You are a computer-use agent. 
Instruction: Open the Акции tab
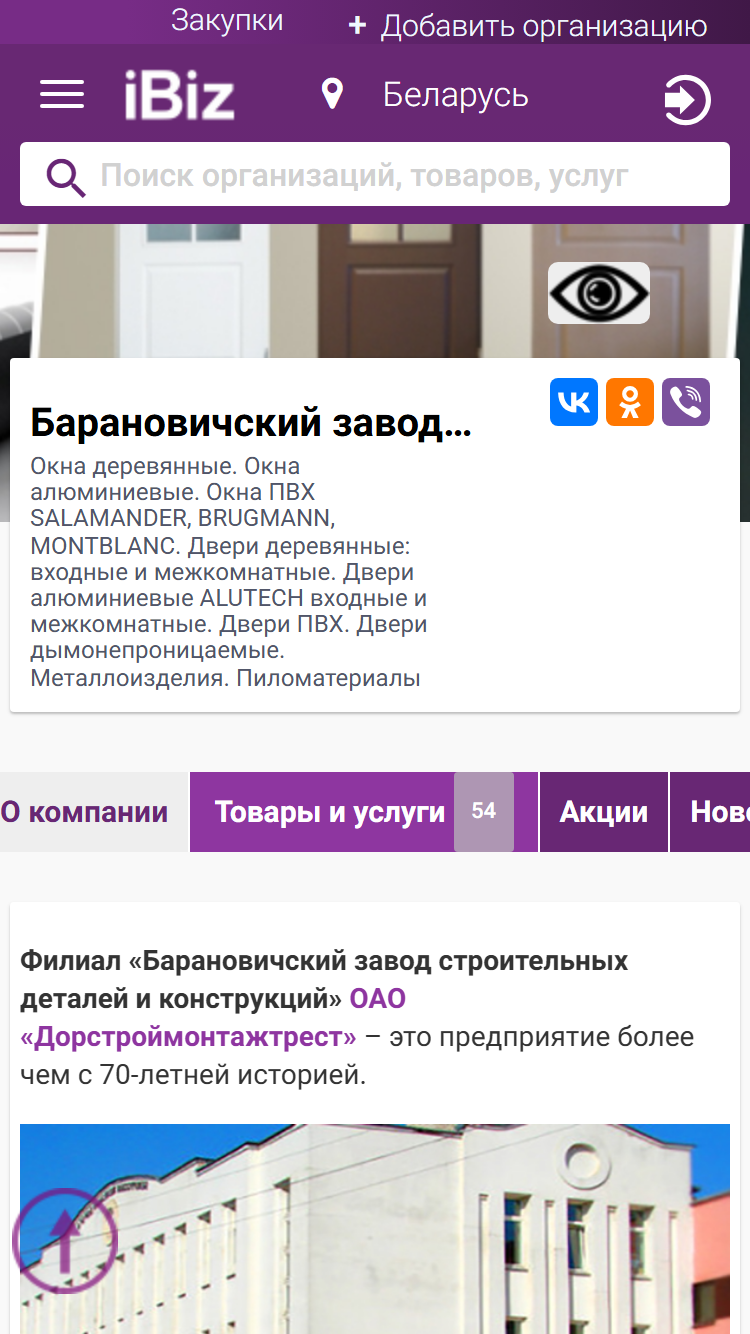tap(604, 812)
